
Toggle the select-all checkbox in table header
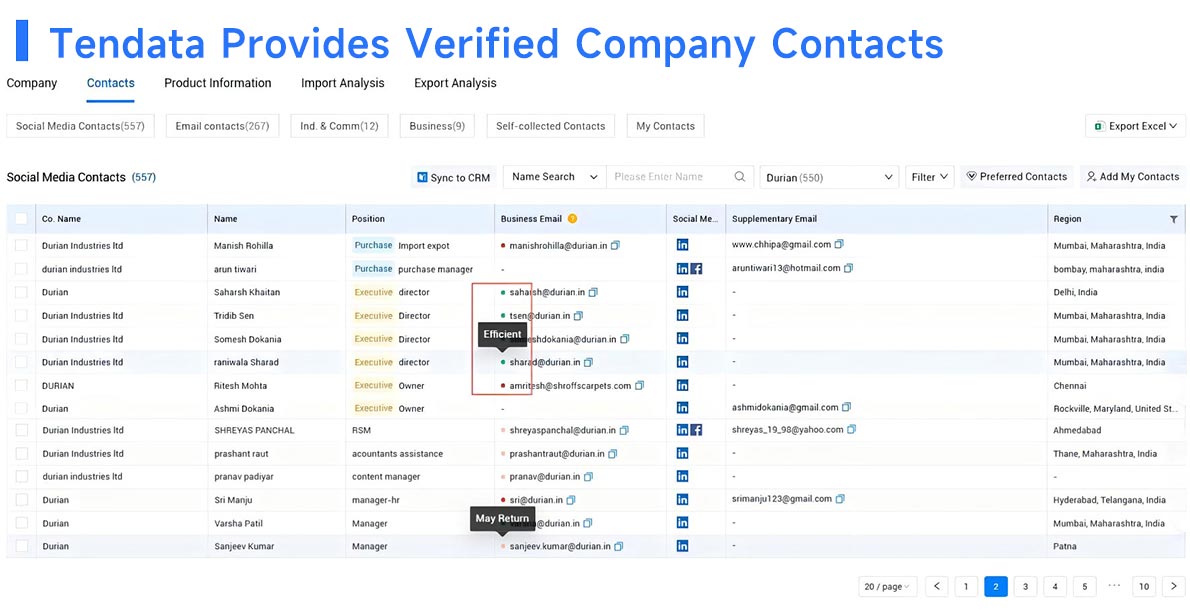tap(21, 219)
